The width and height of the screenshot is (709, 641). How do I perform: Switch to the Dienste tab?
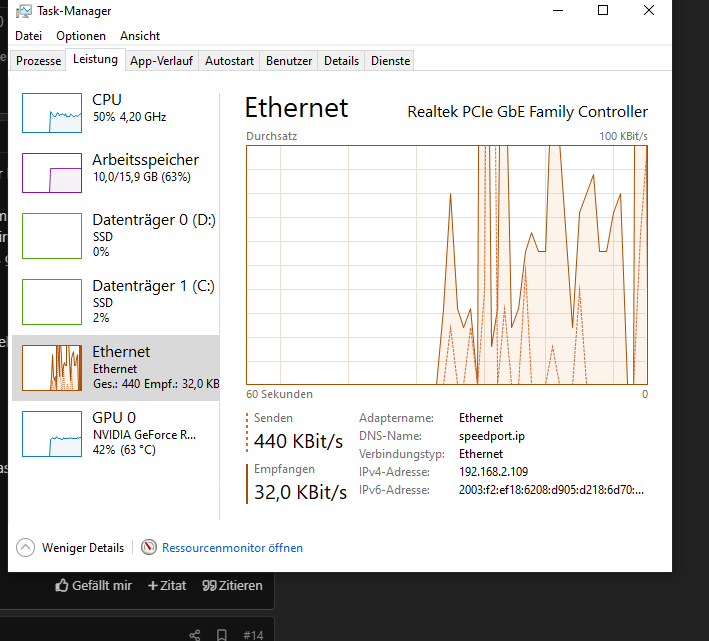click(391, 61)
